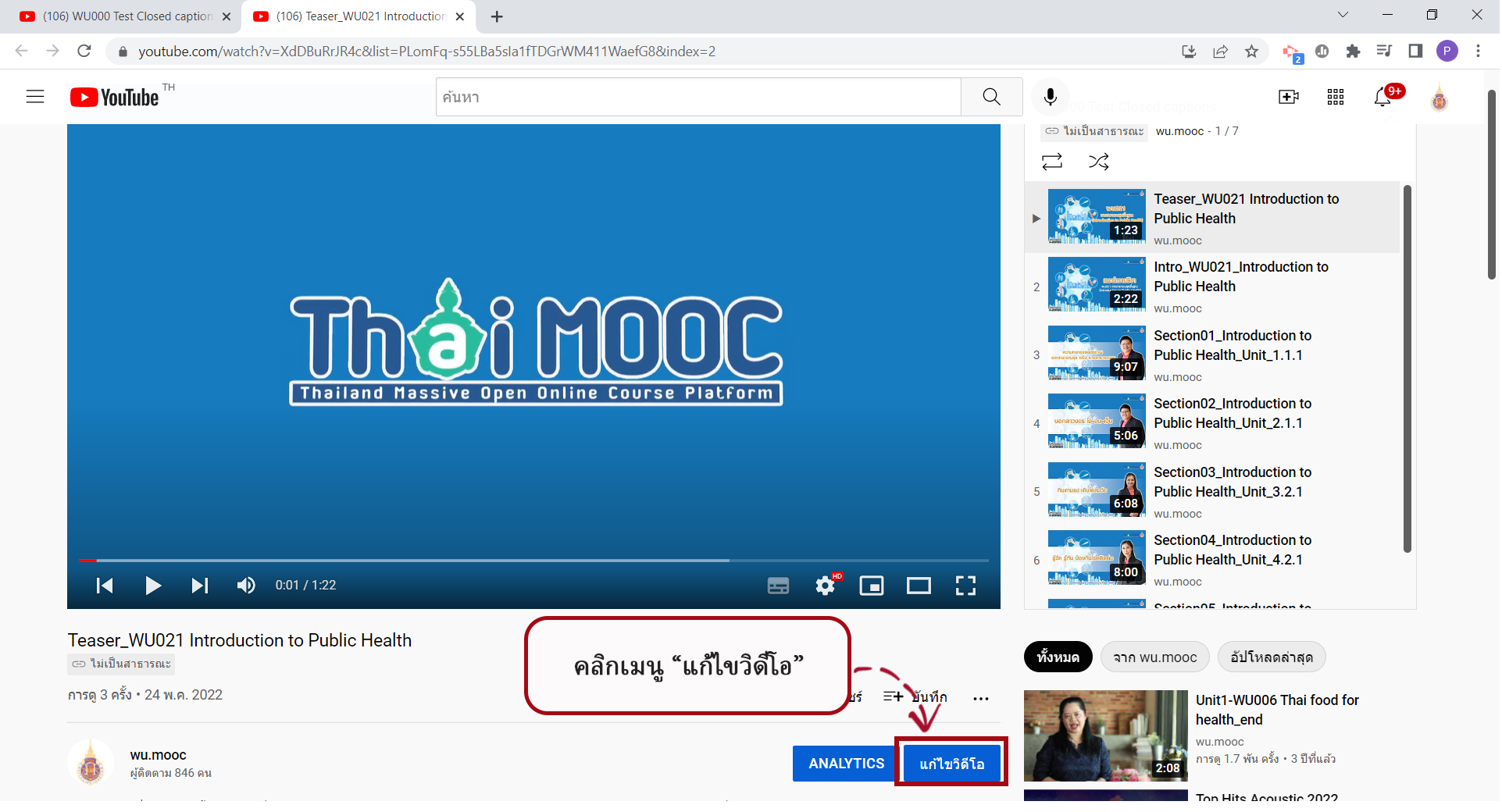The height and width of the screenshot is (812, 1502).
Task: Select the ทั้งหมด filter chip
Action: 1058,657
